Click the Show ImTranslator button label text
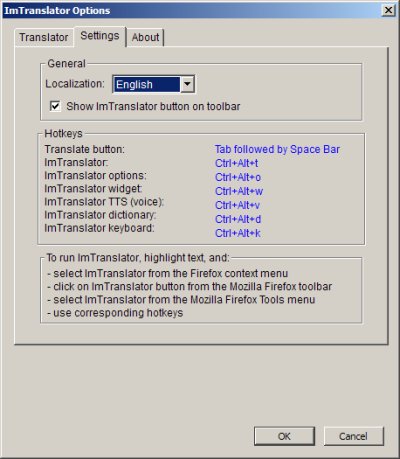 tap(153, 106)
